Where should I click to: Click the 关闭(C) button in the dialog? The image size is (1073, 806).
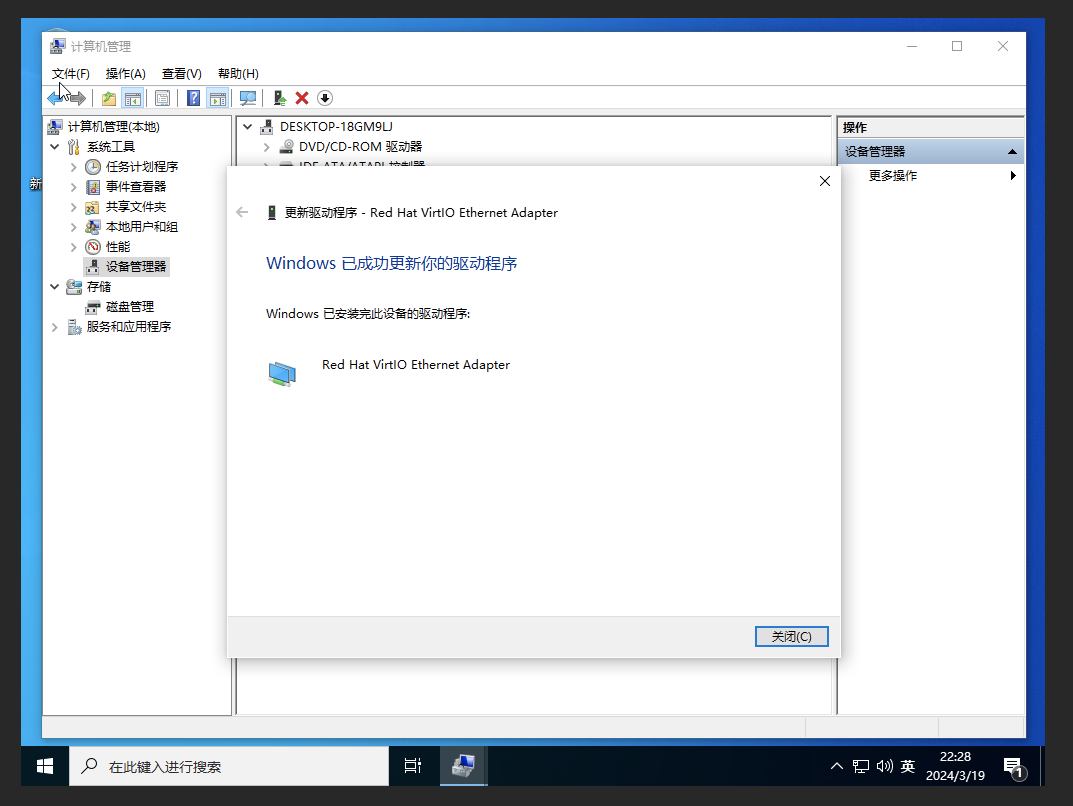point(791,636)
